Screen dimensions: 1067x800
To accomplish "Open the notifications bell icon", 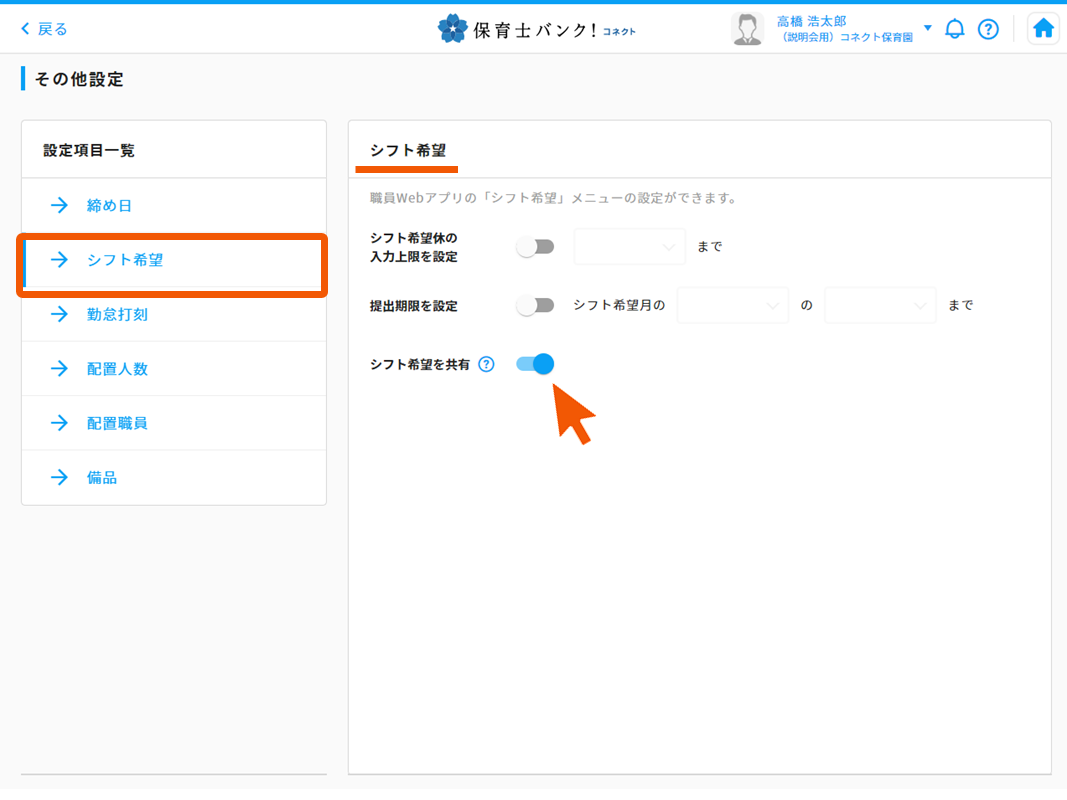I will pyautogui.click(x=955, y=29).
